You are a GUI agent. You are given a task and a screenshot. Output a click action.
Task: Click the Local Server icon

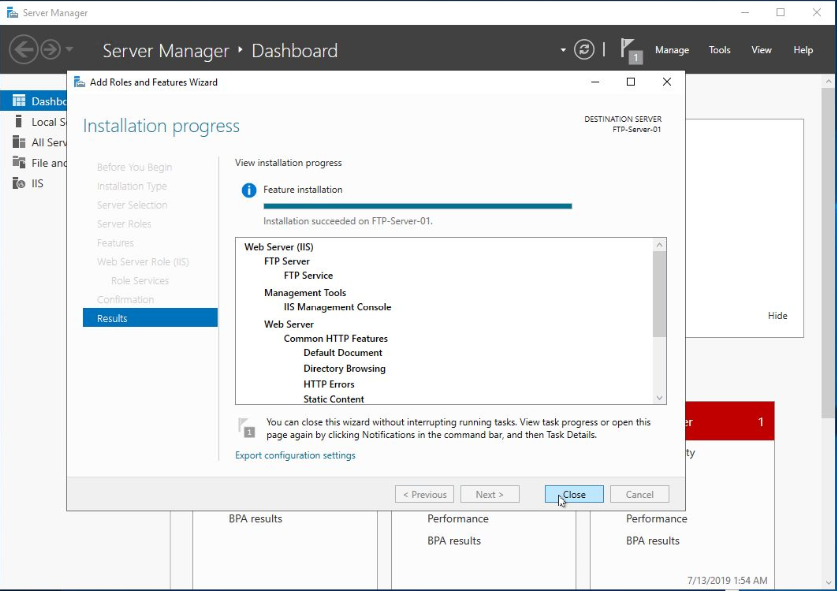pos(19,121)
